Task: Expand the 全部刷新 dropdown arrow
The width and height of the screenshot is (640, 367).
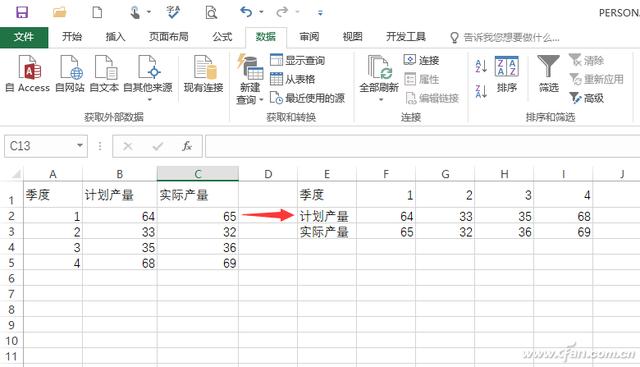Action: 381,100
